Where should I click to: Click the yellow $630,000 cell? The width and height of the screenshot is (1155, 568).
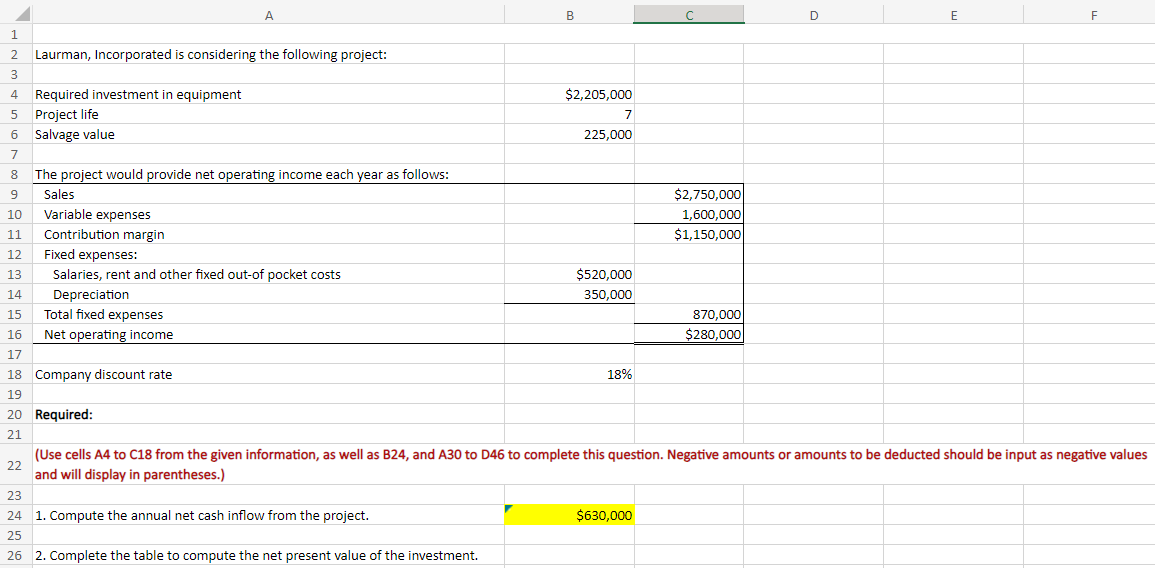pos(569,515)
